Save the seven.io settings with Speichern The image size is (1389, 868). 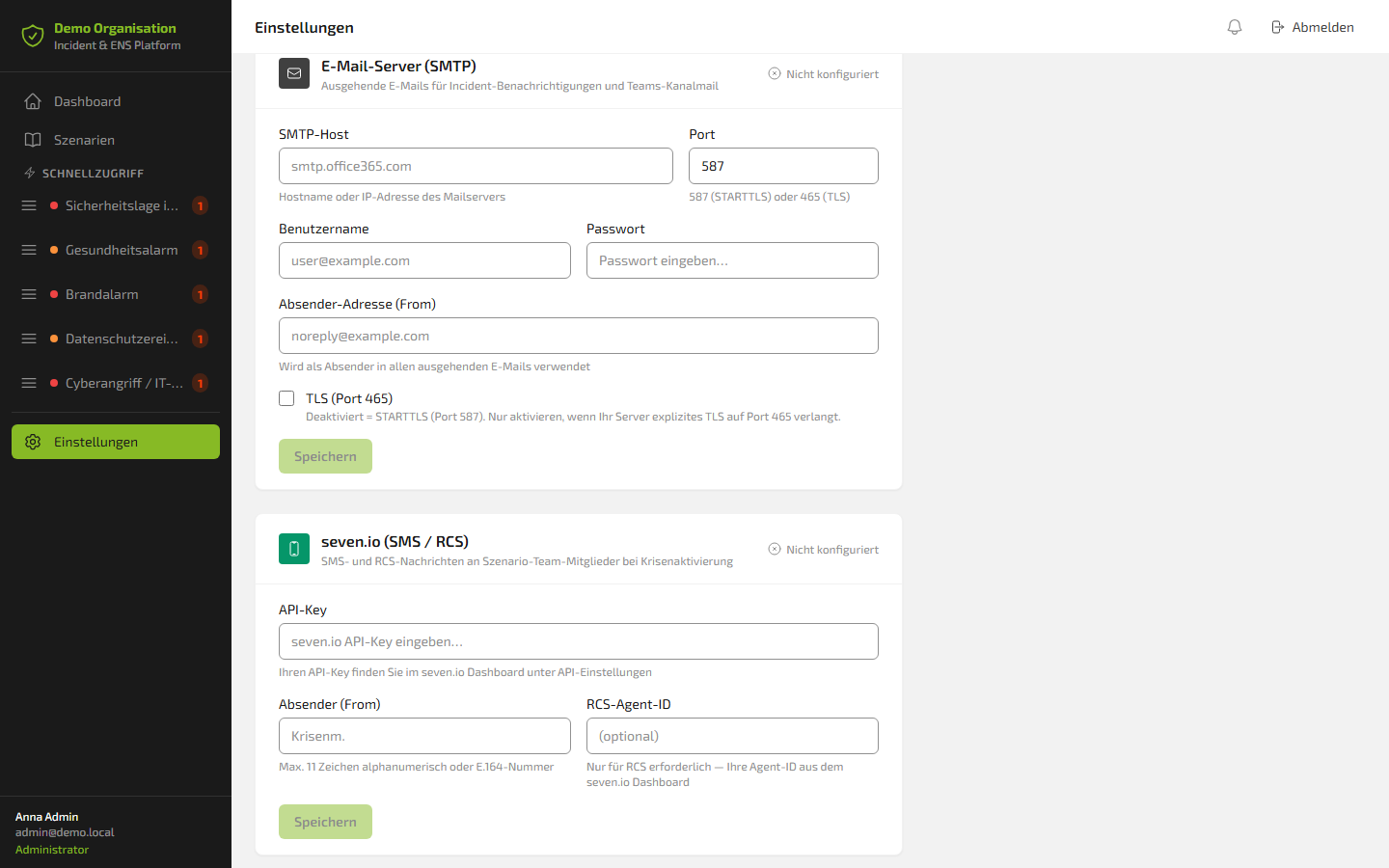tap(325, 822)
